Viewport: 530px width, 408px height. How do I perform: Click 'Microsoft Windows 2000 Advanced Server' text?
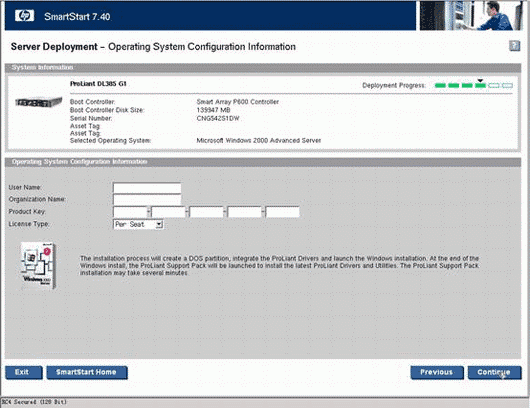pos(259,140)
